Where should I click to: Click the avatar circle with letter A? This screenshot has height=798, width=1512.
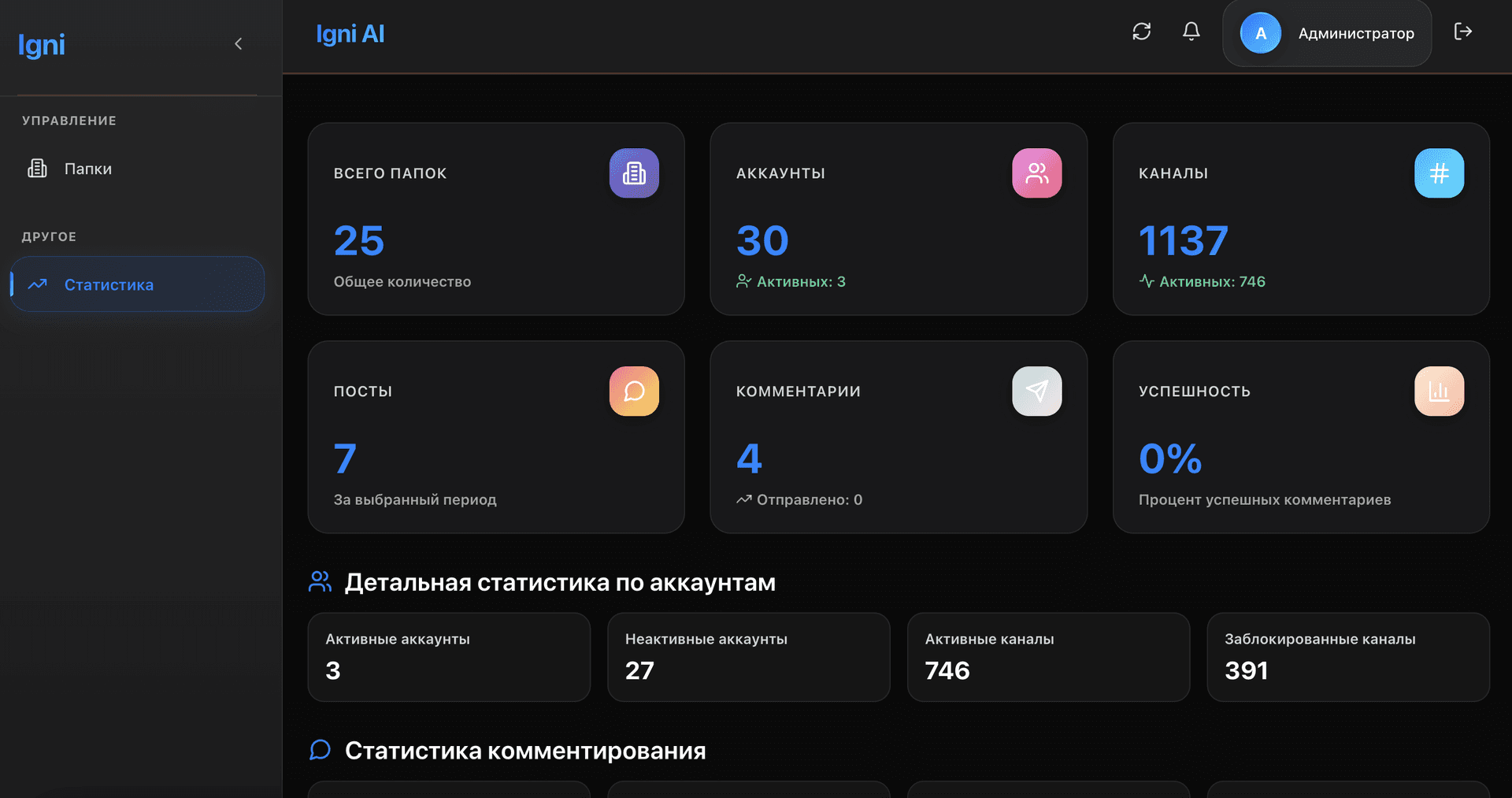[x=1260, y=33]
